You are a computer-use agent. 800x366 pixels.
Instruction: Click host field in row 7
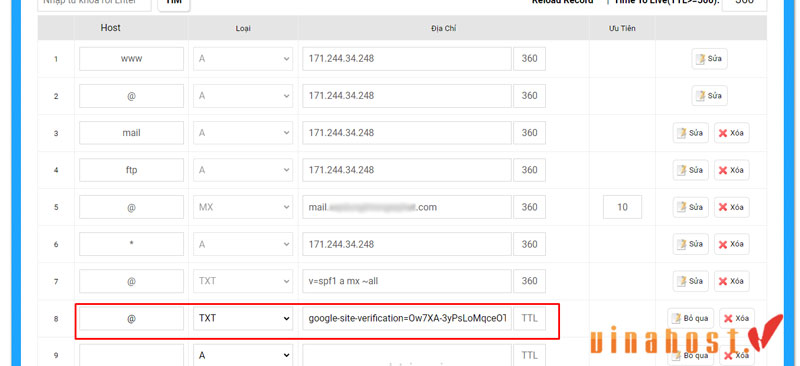click(x=131, y=281)
